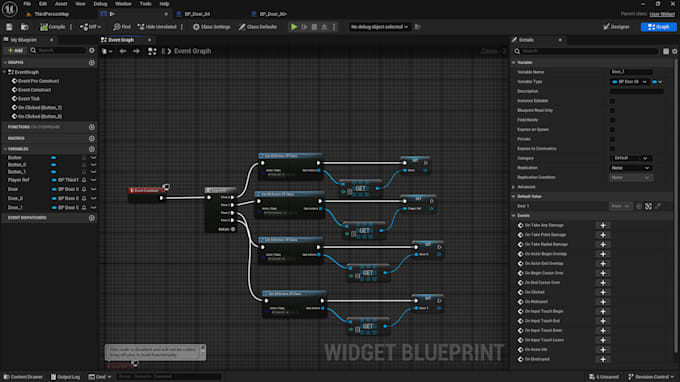Add new function with plus icon
680x382 pixels.
point(92,127)
